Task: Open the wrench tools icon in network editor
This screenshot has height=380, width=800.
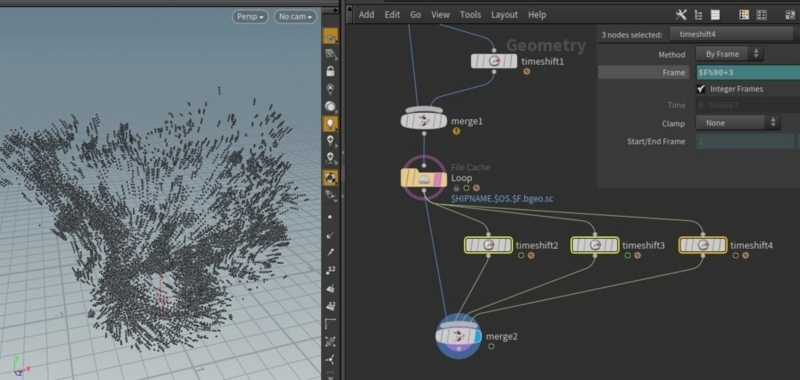Action: [681, 15]
